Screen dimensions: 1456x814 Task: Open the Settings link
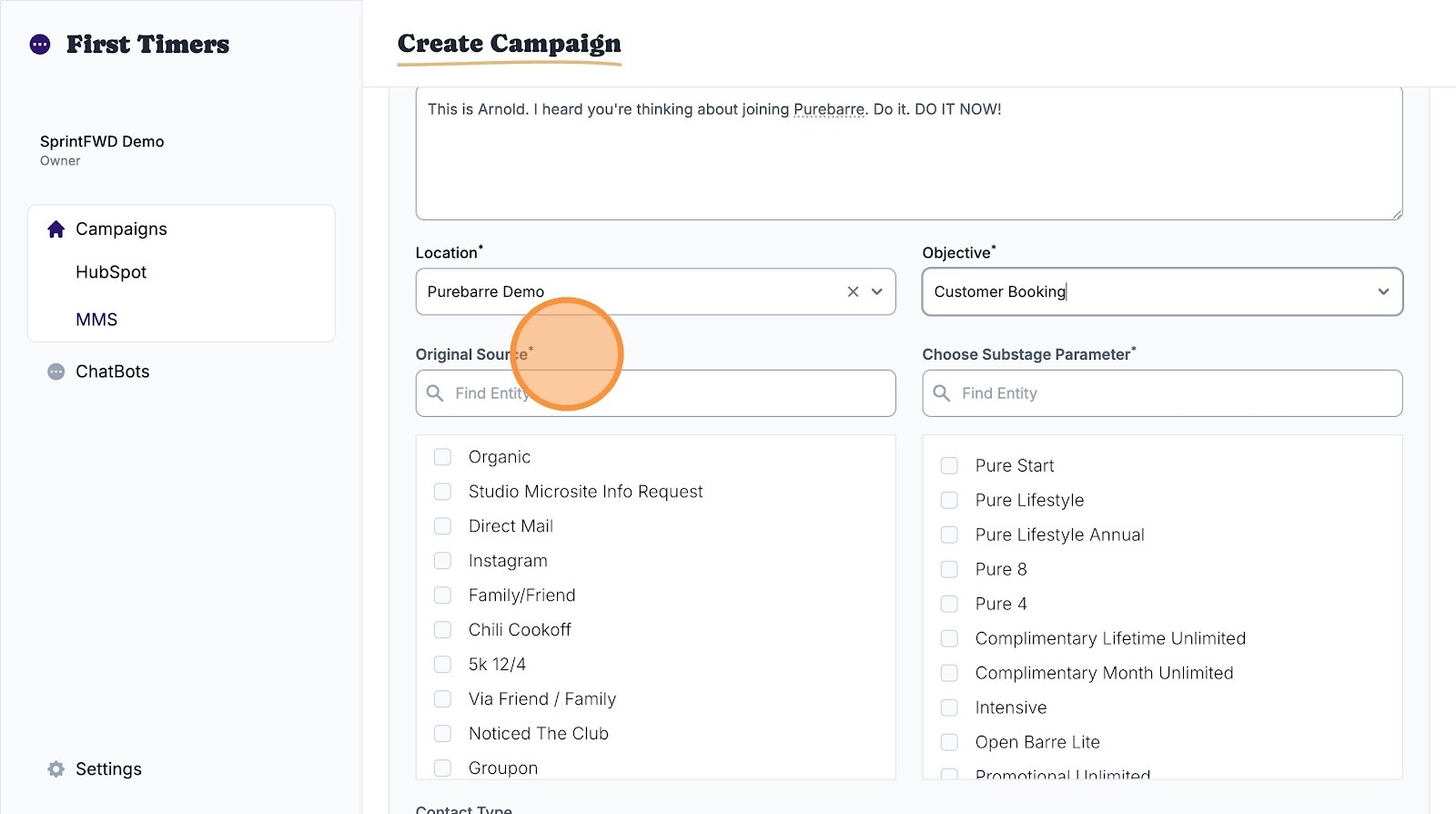point(108,769)
